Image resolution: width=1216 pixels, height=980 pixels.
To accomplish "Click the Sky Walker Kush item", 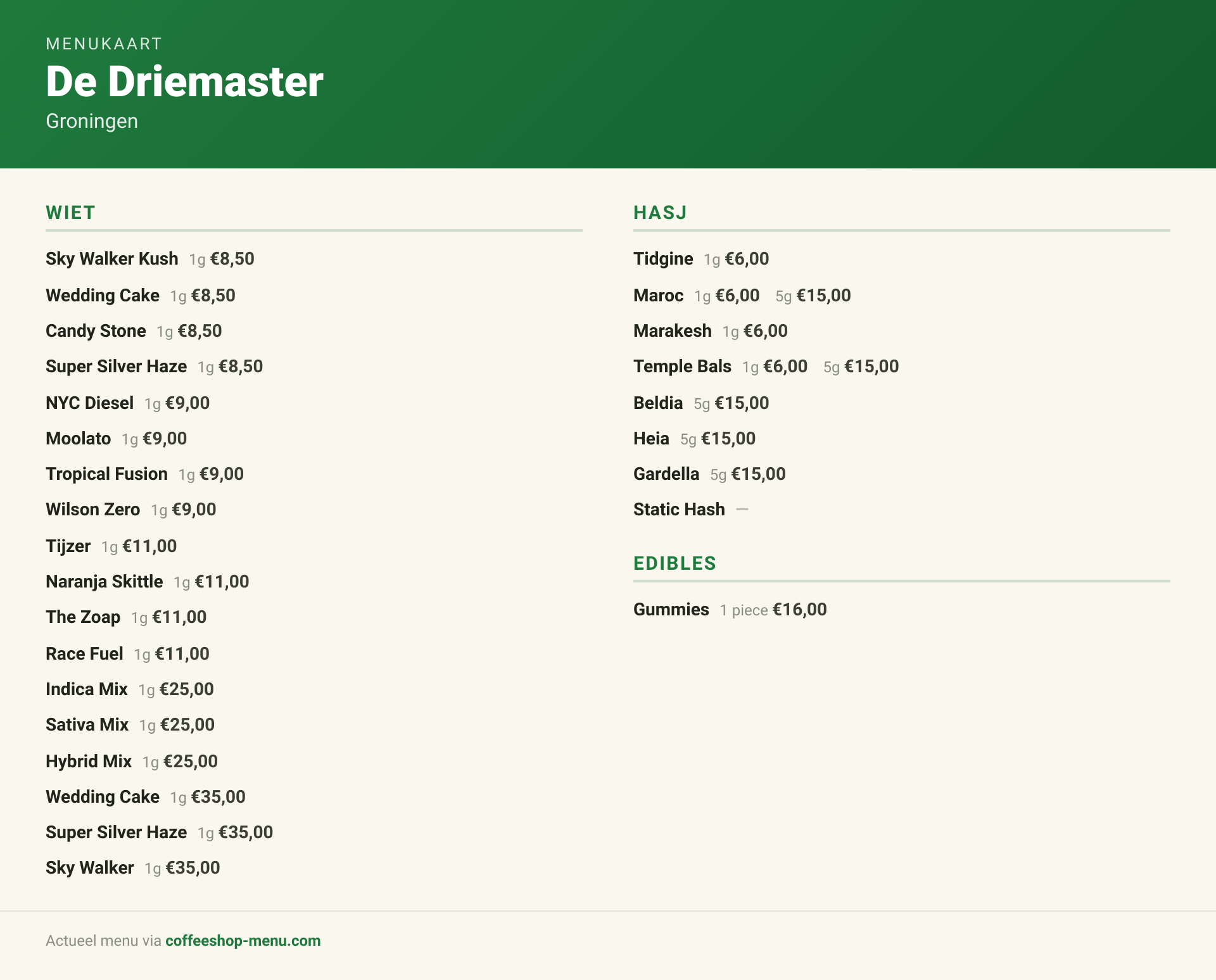I will [111, 259].
